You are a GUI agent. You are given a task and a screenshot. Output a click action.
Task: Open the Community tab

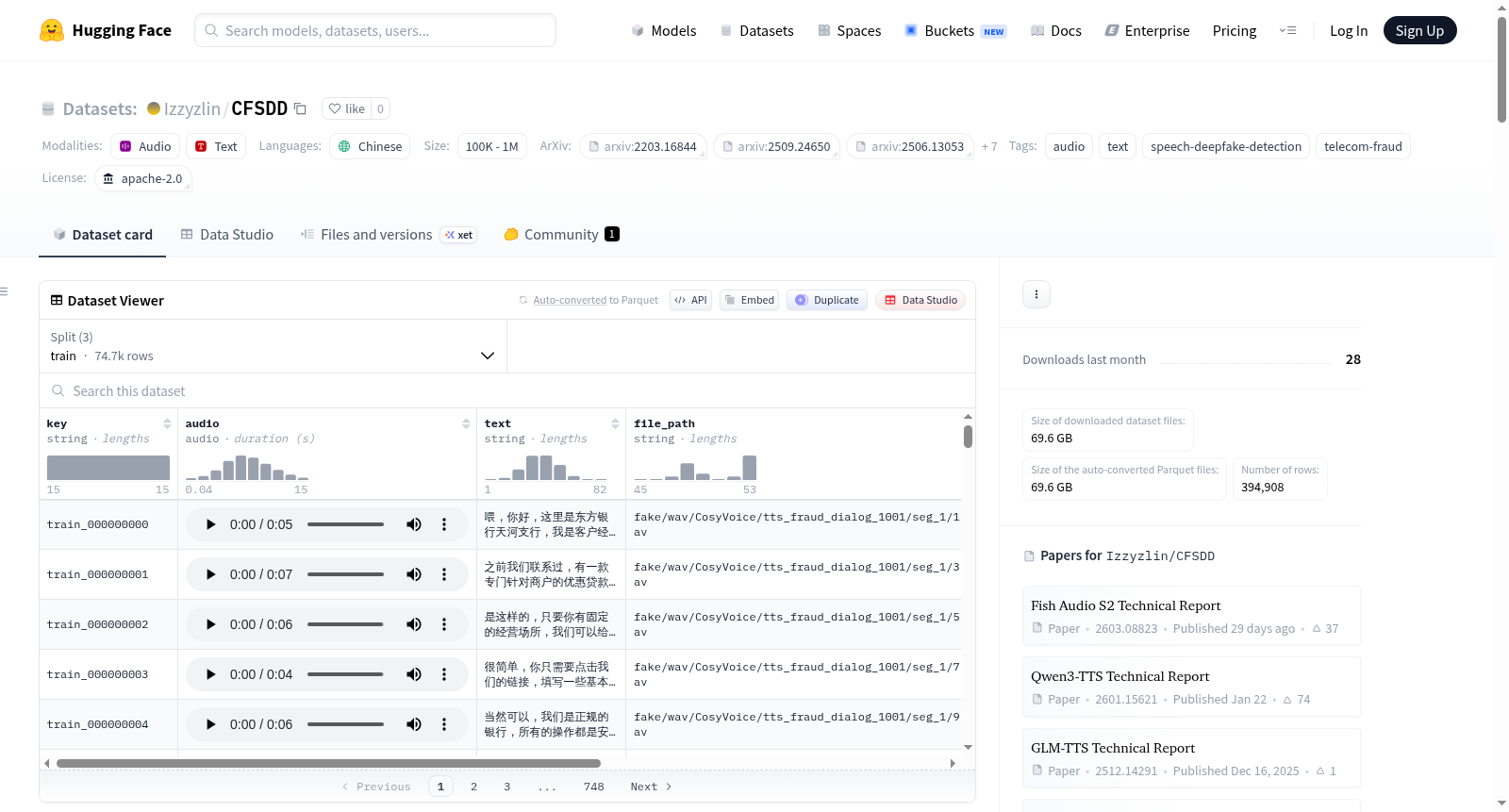pyautogui.click(x=562, y=235)
